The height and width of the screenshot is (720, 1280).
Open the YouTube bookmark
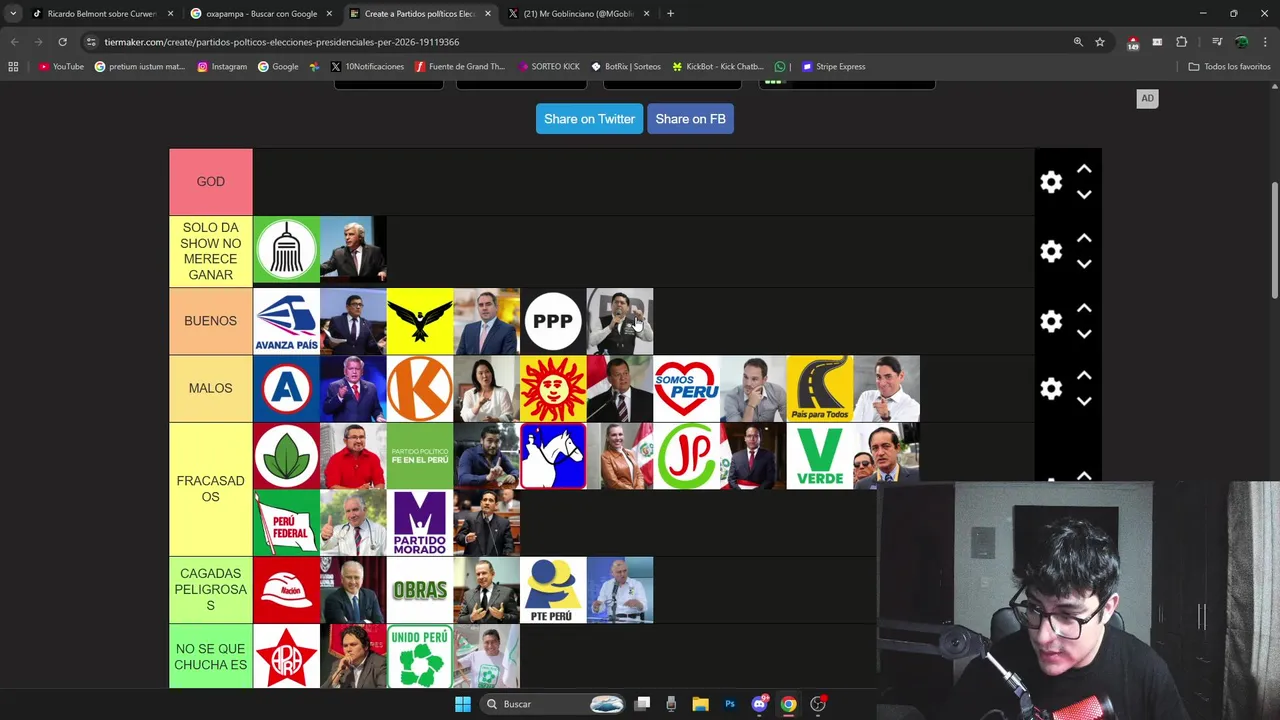coord(61,67)
